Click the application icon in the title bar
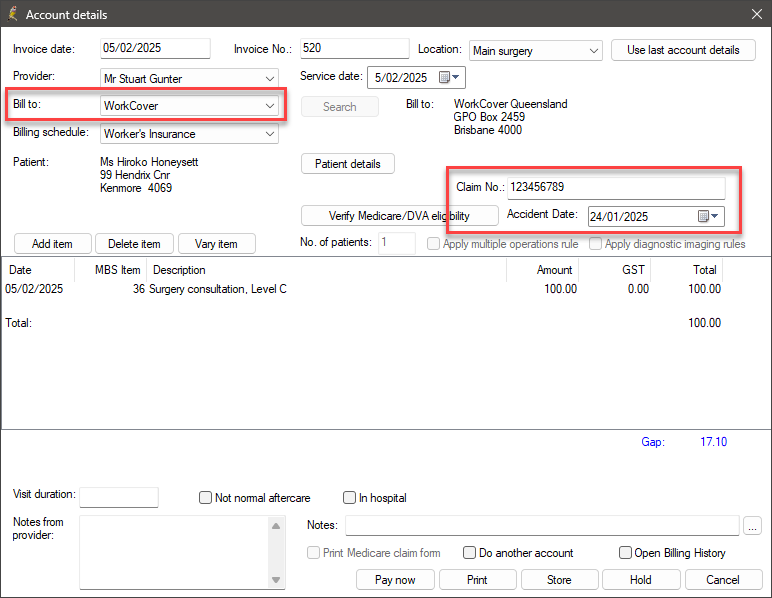 click(x=13, y=14)
